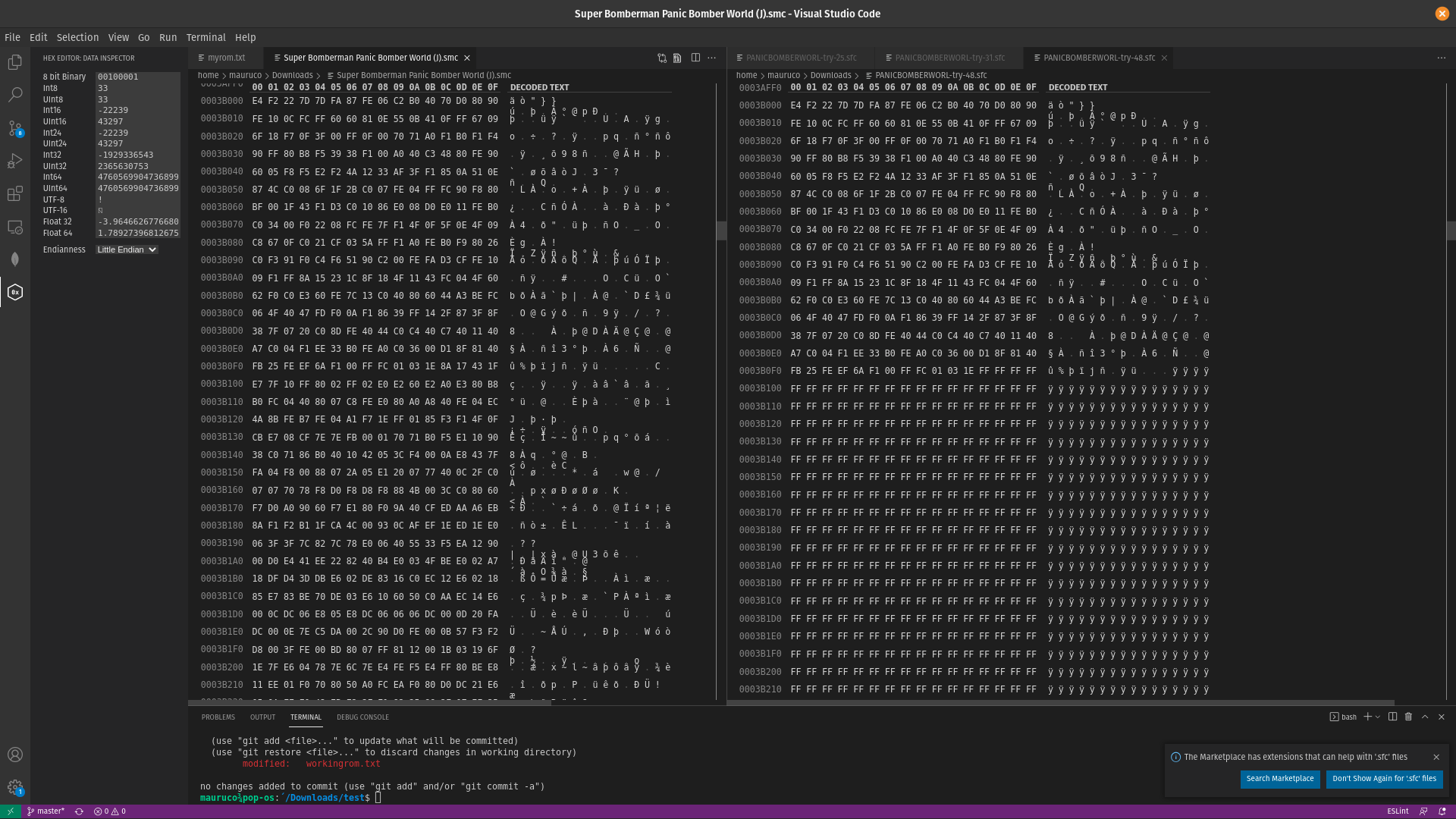
Task: Open the Terminal menu
Action: (x=206, y=37)
